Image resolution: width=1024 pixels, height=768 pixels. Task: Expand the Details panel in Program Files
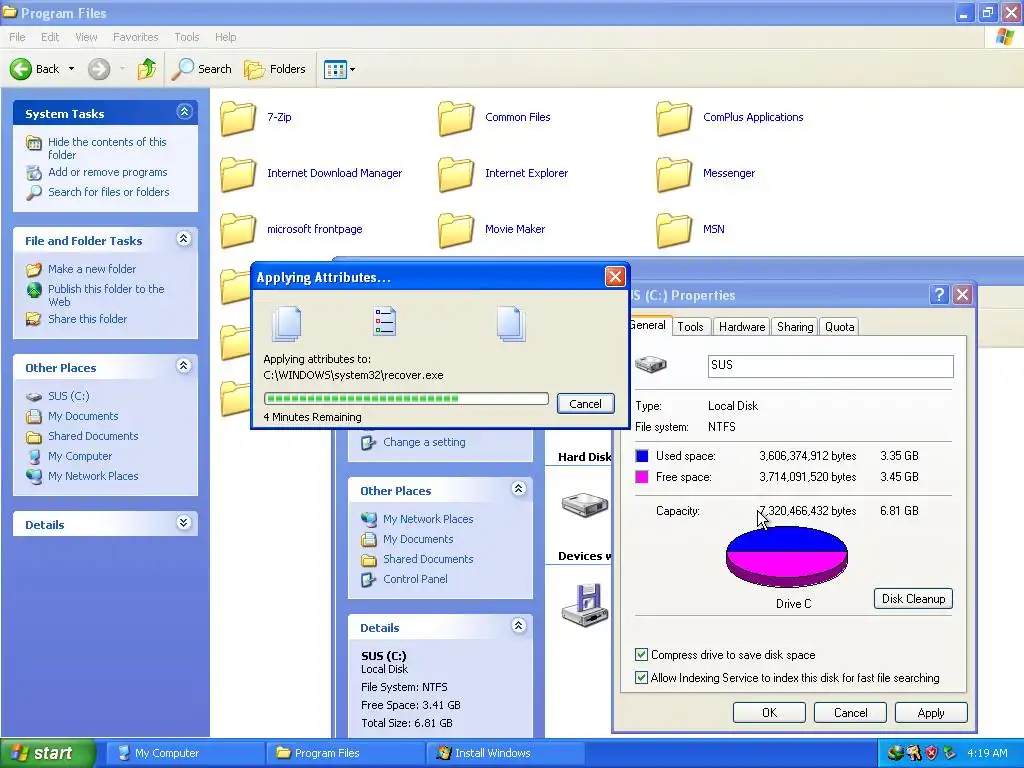click(184, 523)
